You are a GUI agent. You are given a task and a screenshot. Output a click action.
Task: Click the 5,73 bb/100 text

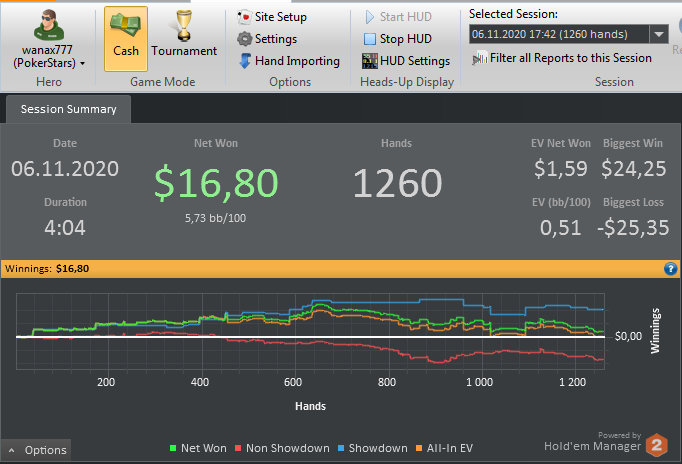[x=215, y=218]
